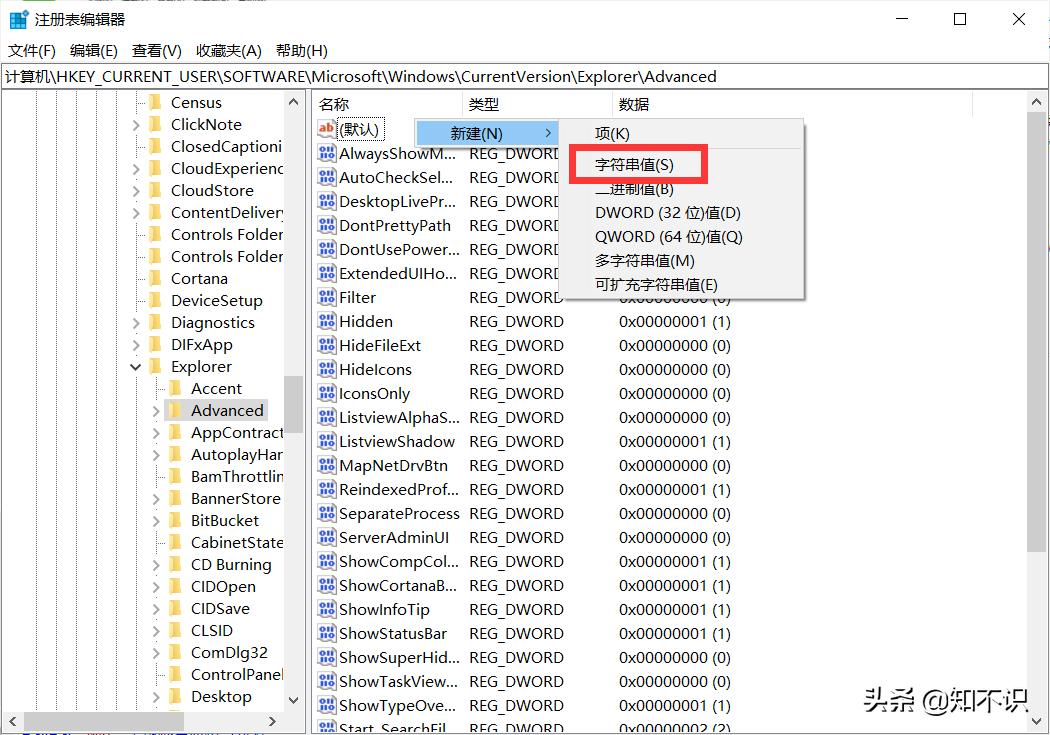Select the HideFileExt value icon

pos(327,345)
